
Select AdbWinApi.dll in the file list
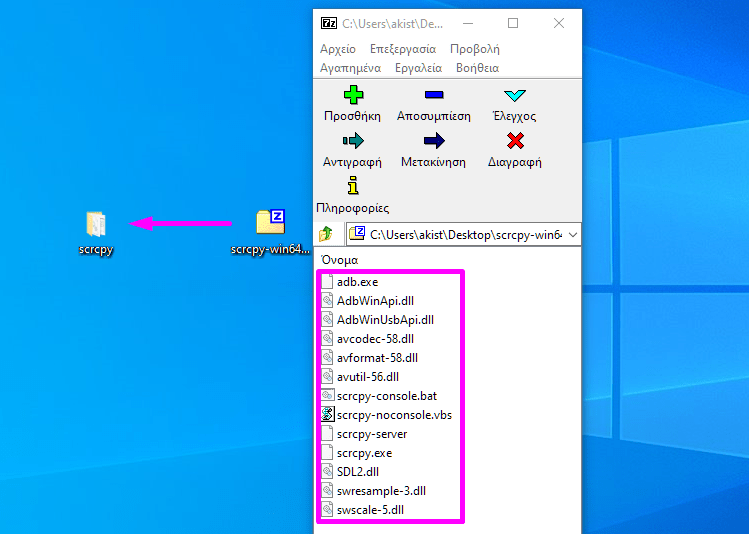375,301
